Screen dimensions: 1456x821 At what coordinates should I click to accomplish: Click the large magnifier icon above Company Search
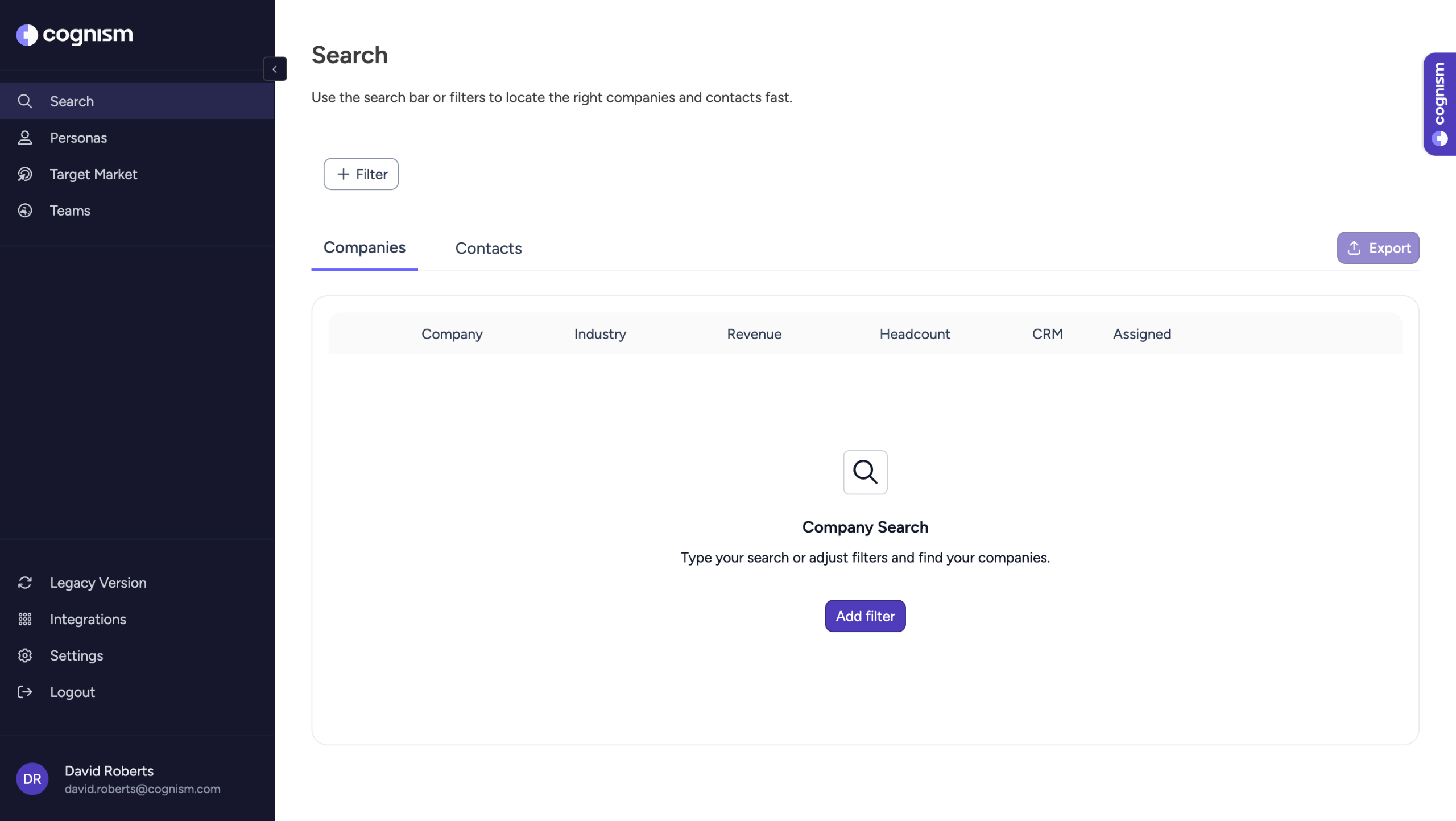(865, 472)
